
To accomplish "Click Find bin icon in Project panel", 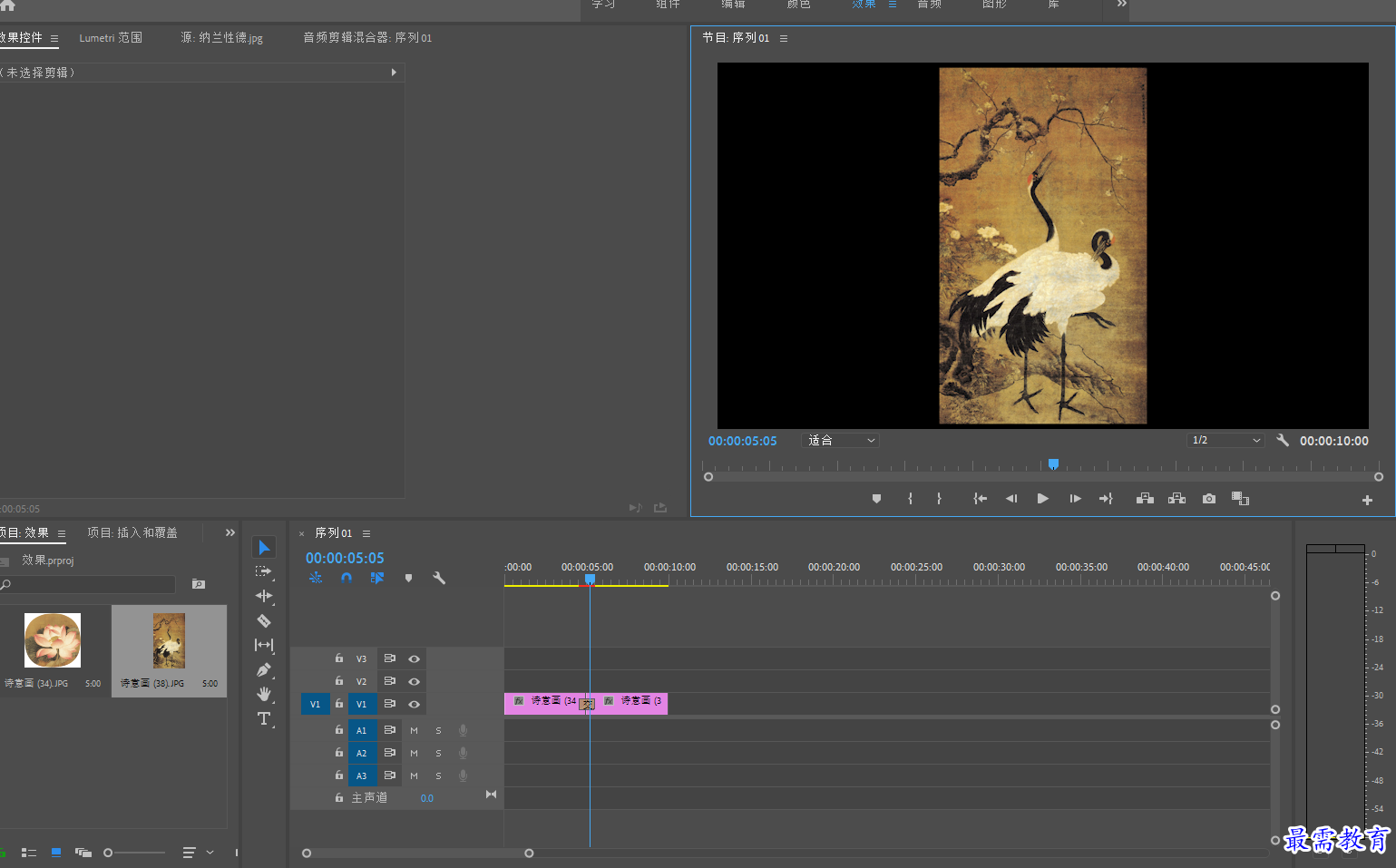I will tap(199, 584).
